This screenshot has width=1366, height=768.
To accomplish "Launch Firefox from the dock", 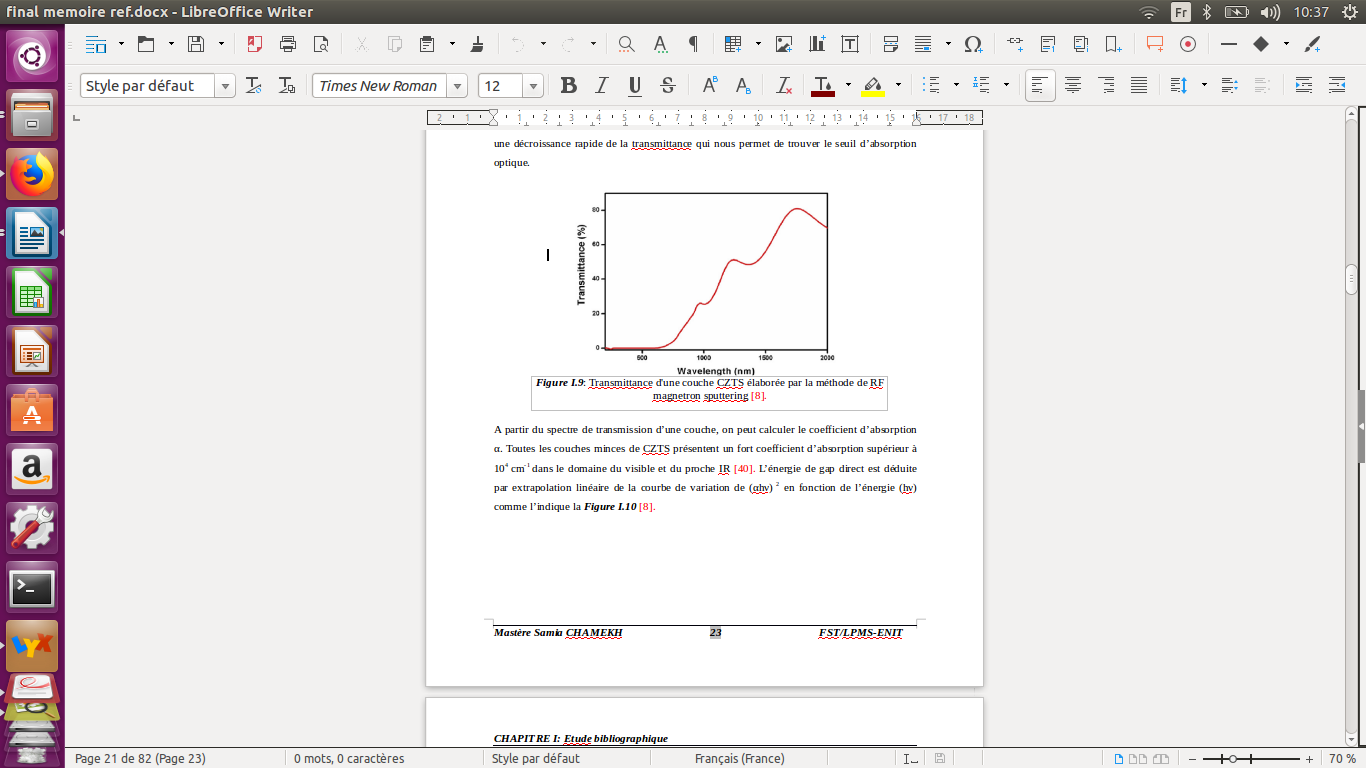I will click(32, 174).
